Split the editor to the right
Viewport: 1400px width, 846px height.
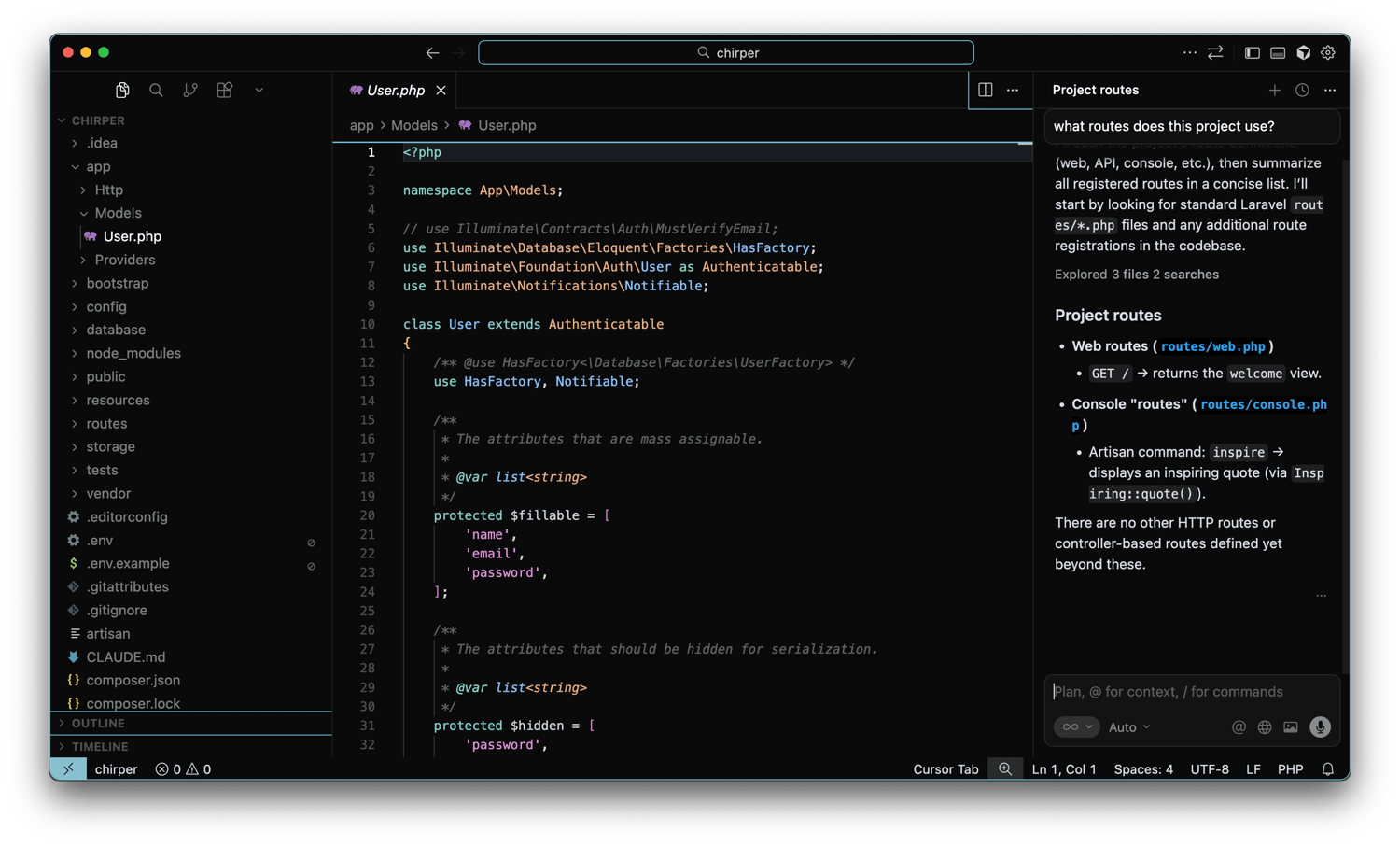pos(986,90)
